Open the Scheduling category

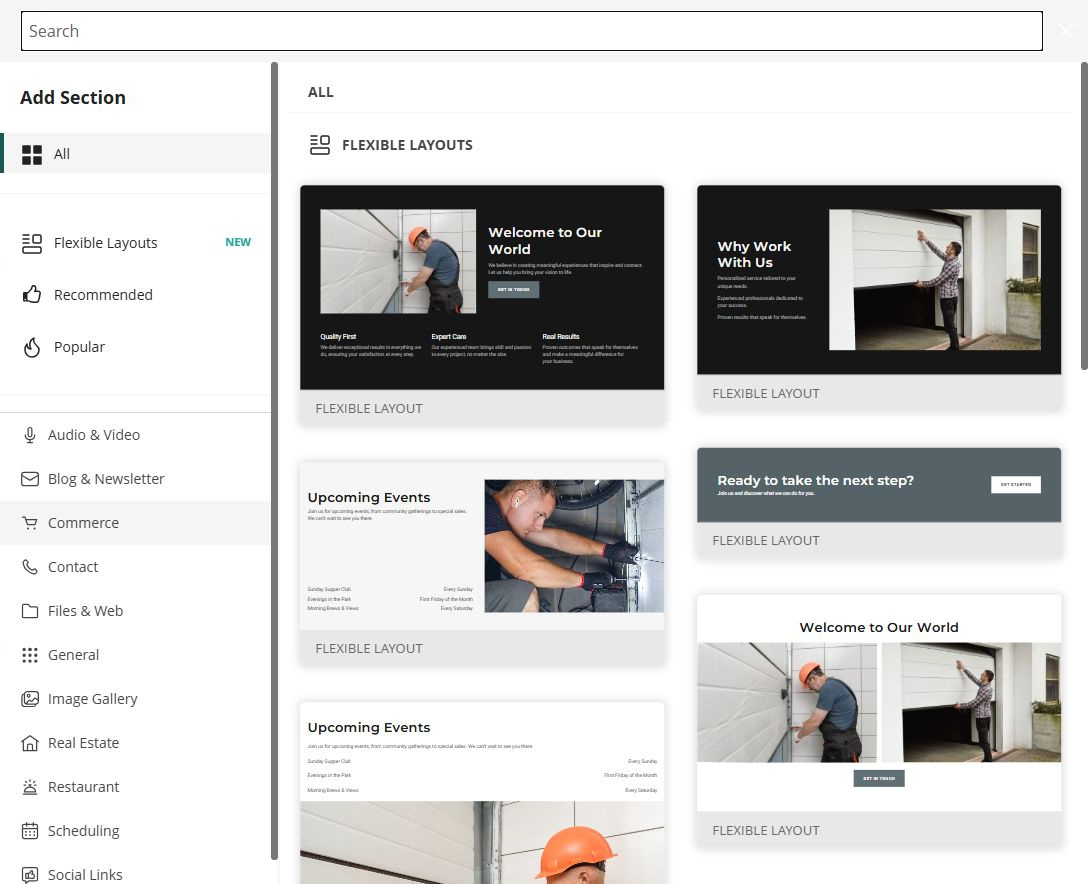pos(135,831)
